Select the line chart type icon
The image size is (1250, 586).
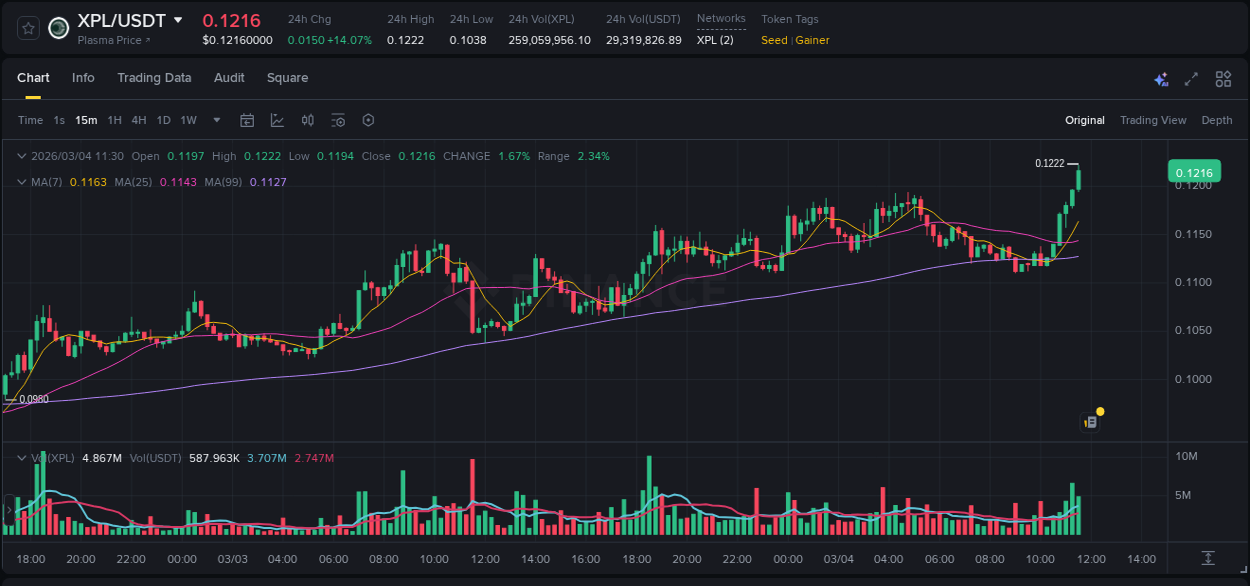point(275,120)
